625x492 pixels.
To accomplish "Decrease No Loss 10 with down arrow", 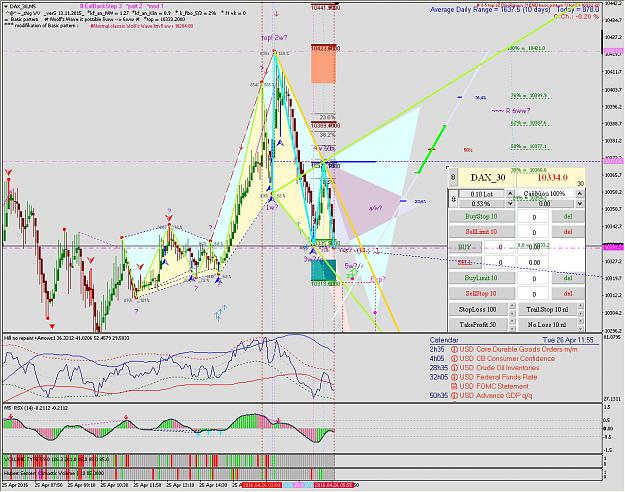I will point(580,328).
